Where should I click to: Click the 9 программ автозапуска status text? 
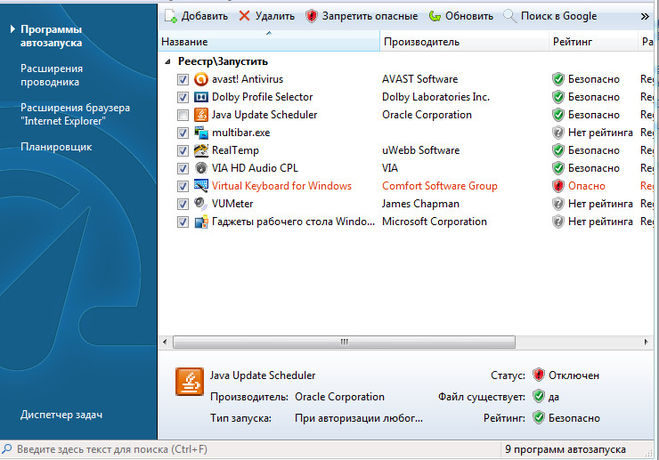[565, 449]
